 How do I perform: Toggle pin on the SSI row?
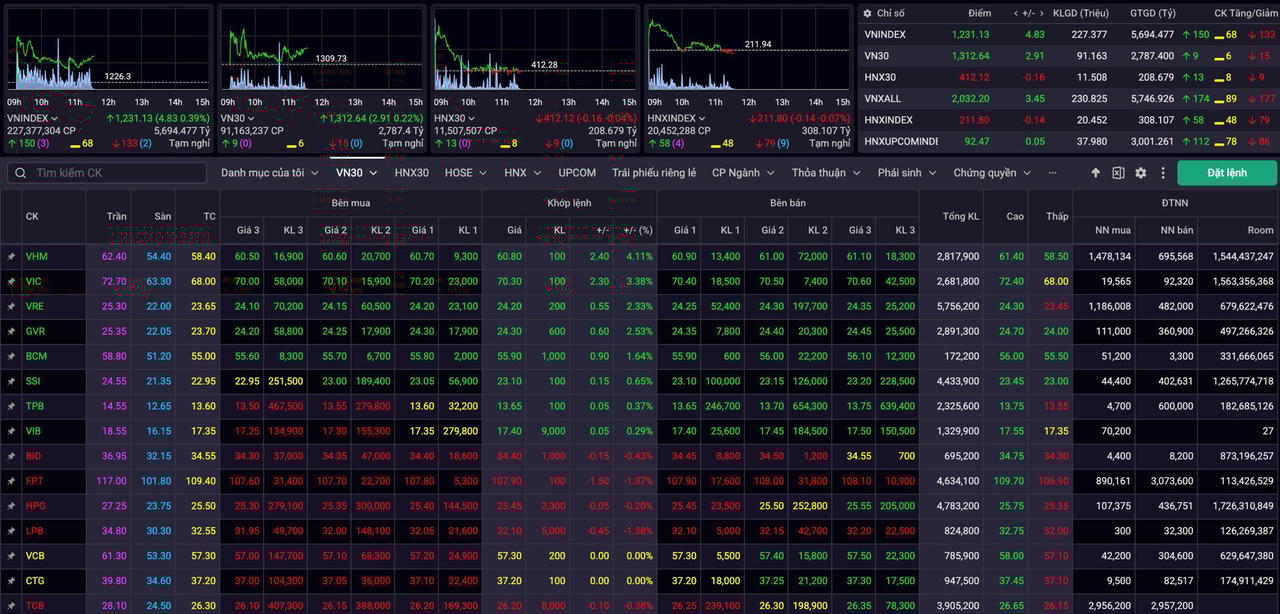coord(11,381)
